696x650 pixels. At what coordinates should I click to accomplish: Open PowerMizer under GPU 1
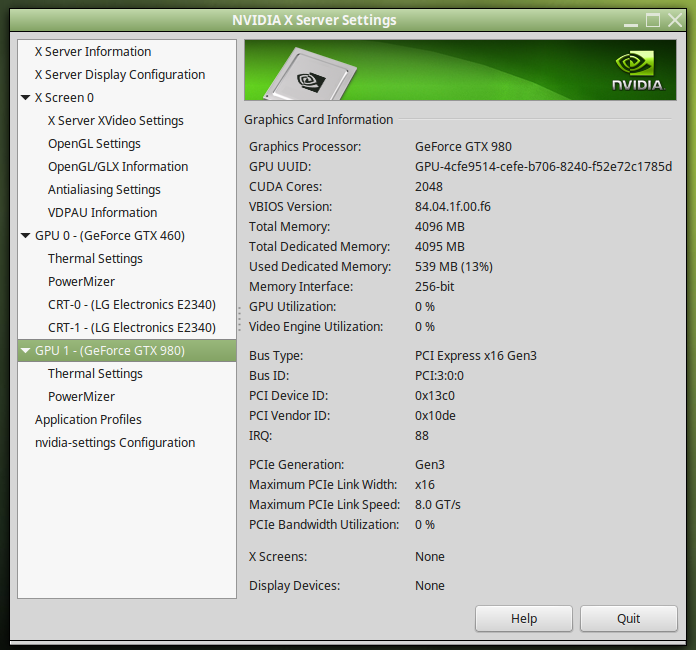pyautogui.click(x=81, y=396)
